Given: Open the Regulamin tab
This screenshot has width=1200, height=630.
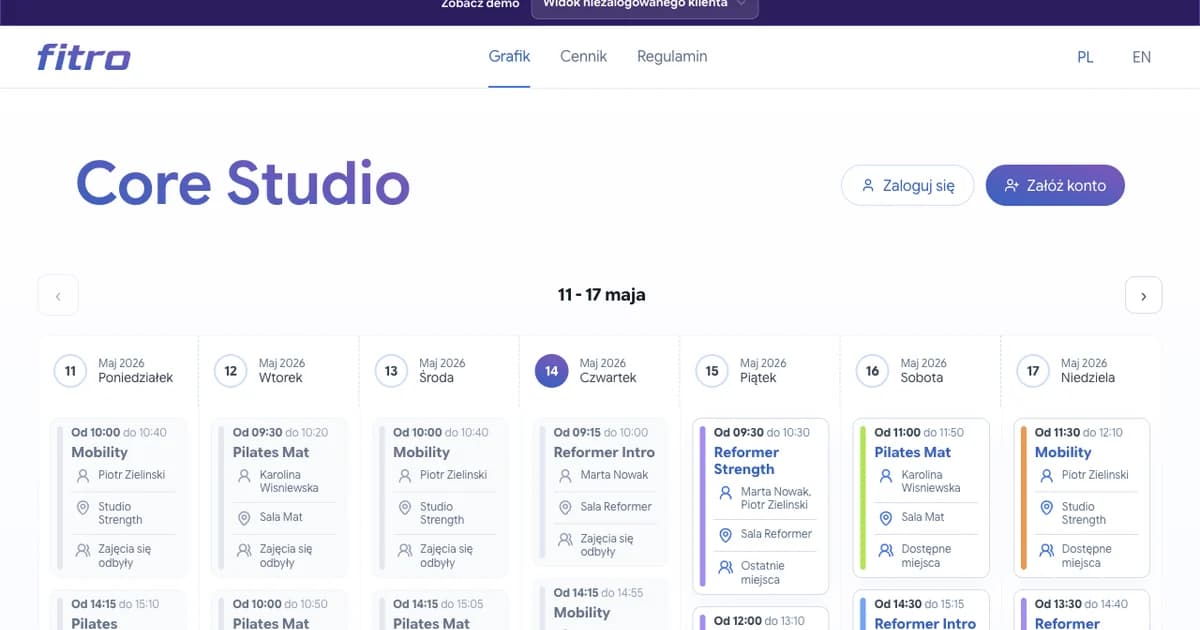Looking at the screenshot, I should pyautogui.click(x=672, y=56).
